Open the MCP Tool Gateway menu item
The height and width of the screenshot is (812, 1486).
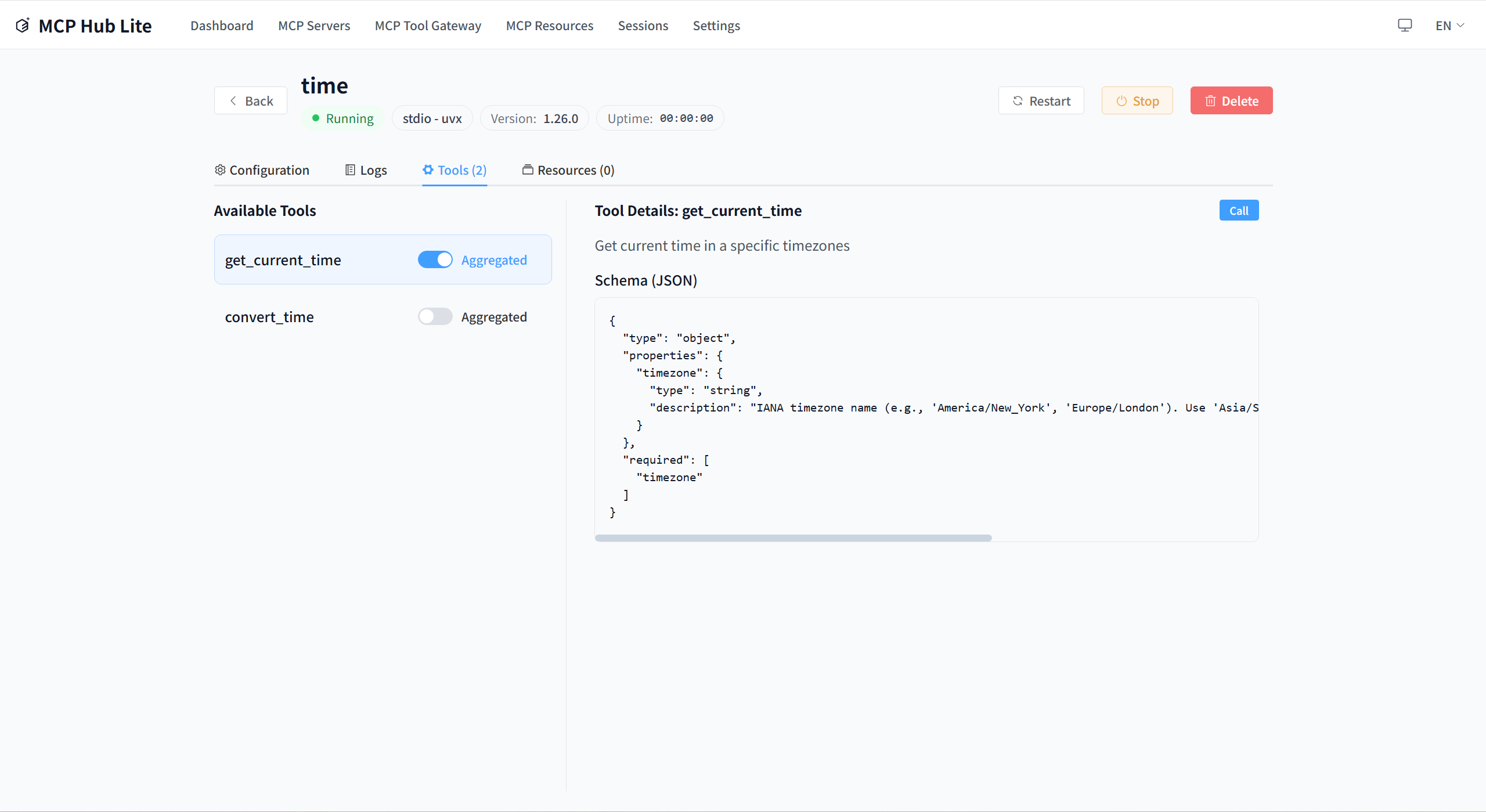(428, 25)
